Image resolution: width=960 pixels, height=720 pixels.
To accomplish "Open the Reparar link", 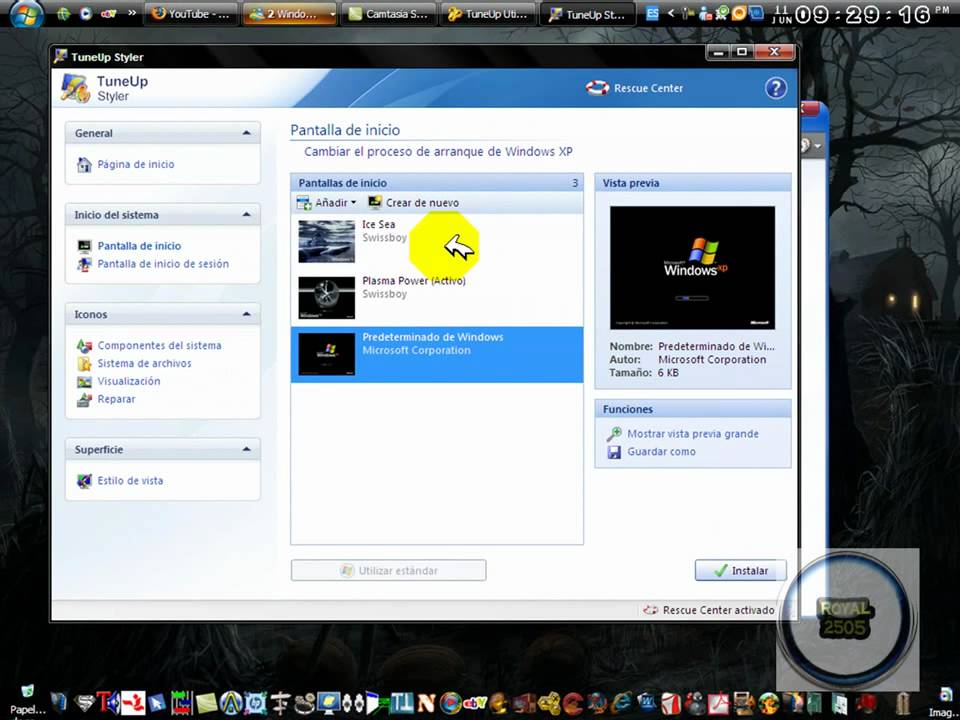I will click(x=116, y=399).
